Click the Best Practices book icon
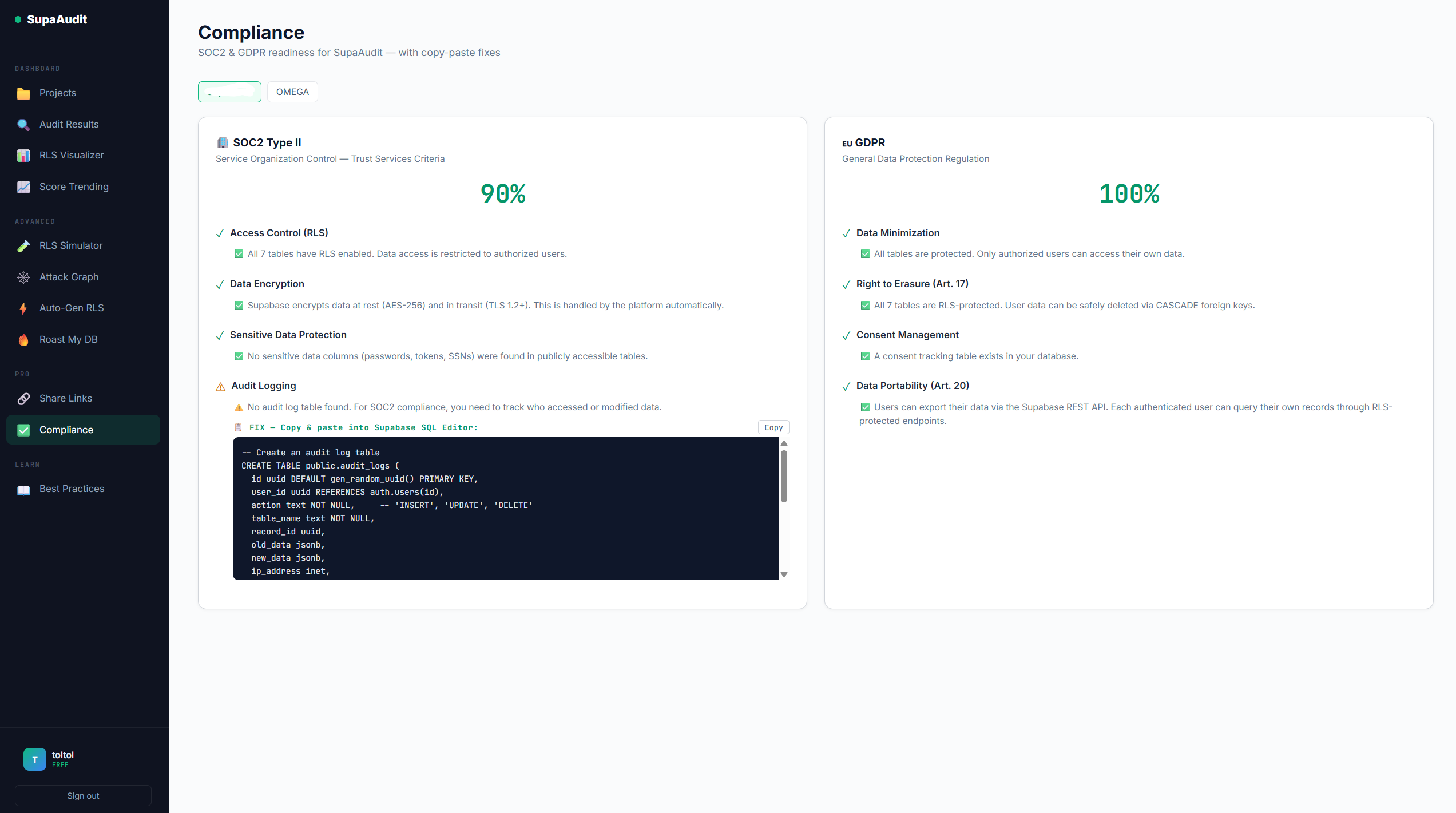Viewport: 1456px width, 813px height. click(23, 489)
